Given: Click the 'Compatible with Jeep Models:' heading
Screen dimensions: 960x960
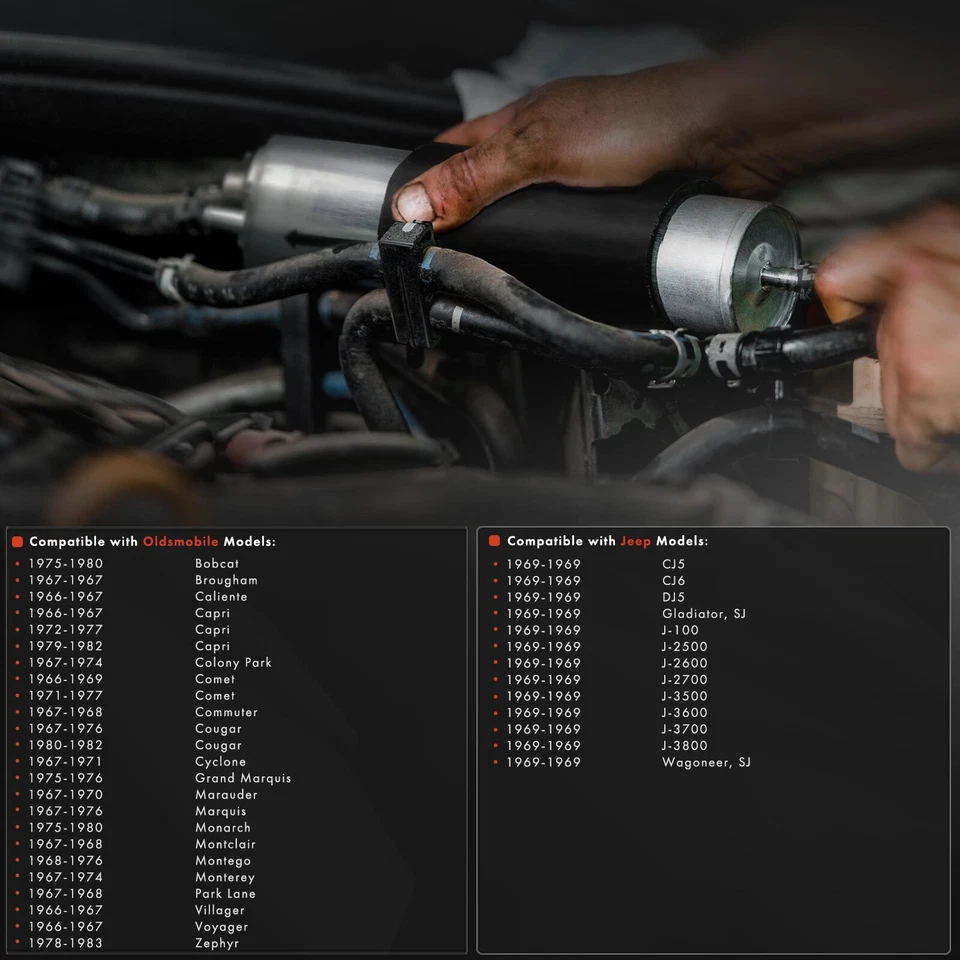Looking at the screenshot, I should [607, 541].
